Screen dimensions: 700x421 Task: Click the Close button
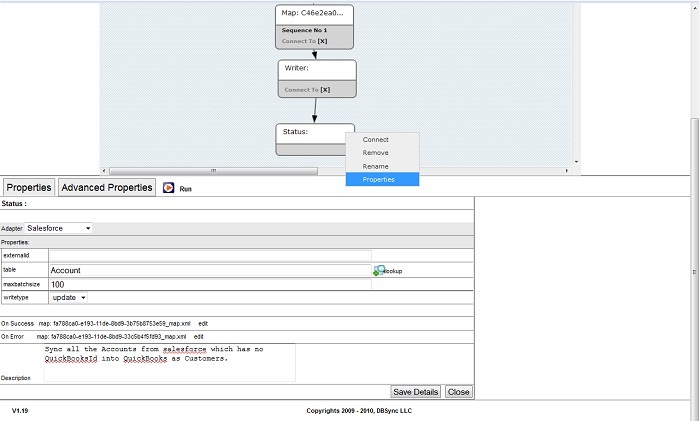pos(458,392)
